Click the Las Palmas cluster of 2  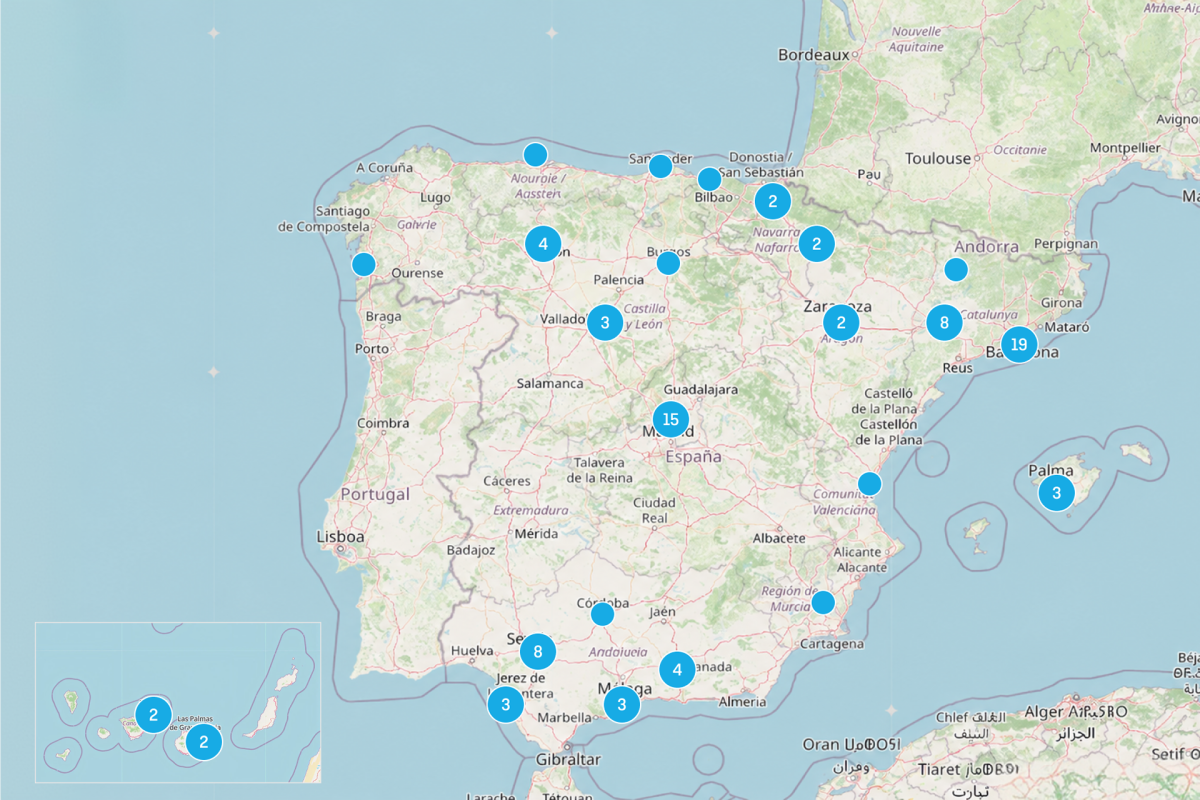click(204, 741)
